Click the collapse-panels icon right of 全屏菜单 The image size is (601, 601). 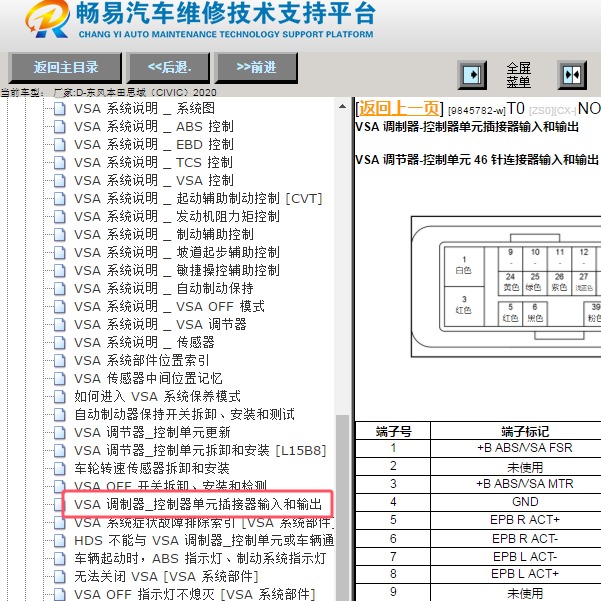pyautogui.click(x=572, y=74)
